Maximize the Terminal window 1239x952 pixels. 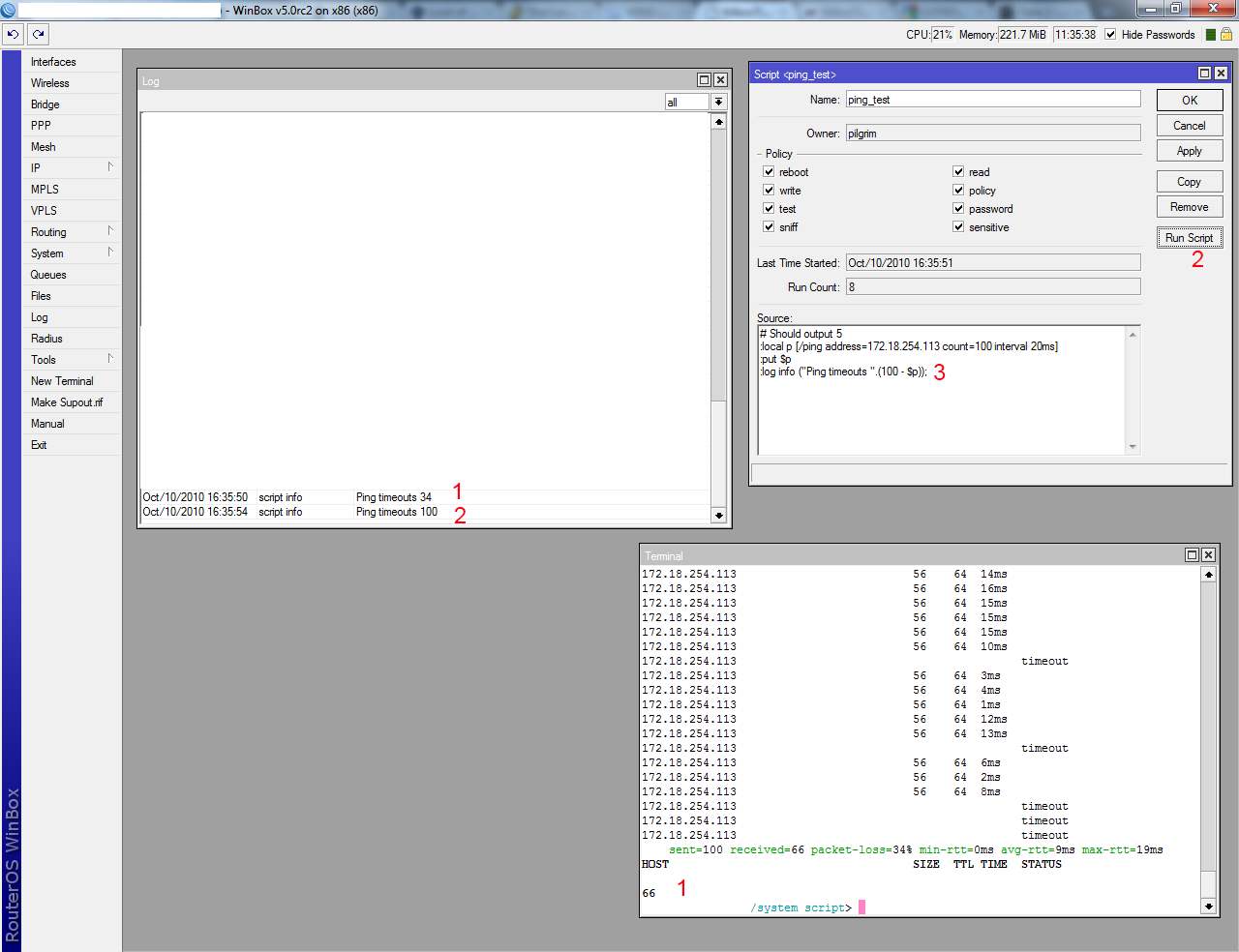tap(1192, 554)
